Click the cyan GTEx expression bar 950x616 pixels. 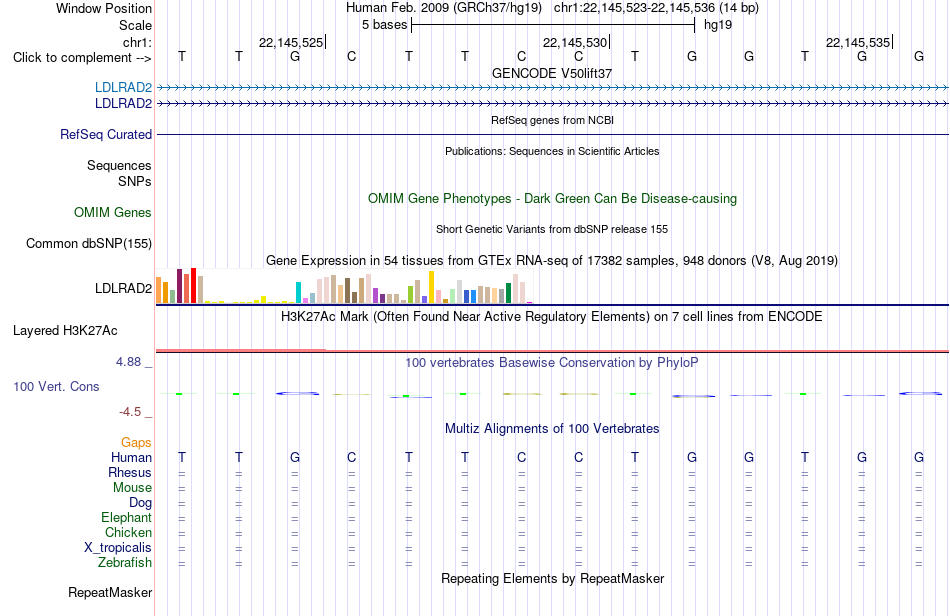(x=298, y=293)
